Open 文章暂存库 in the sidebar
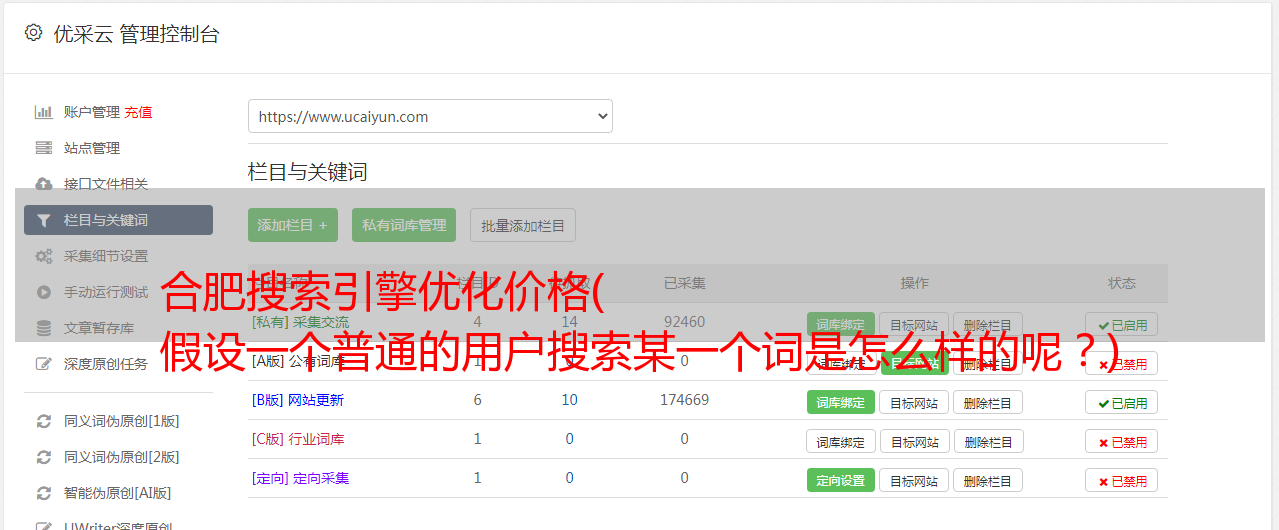Screen dimensions: 1279x530 [99, 328]
